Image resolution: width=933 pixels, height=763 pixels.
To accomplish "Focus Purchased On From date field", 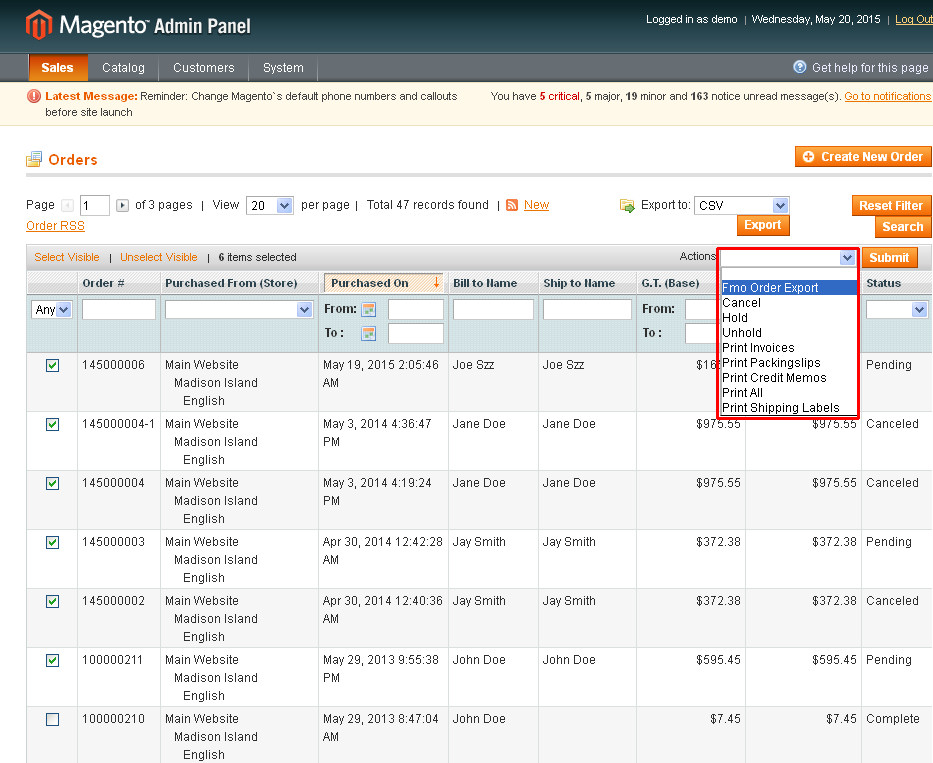I will point(416,309).
